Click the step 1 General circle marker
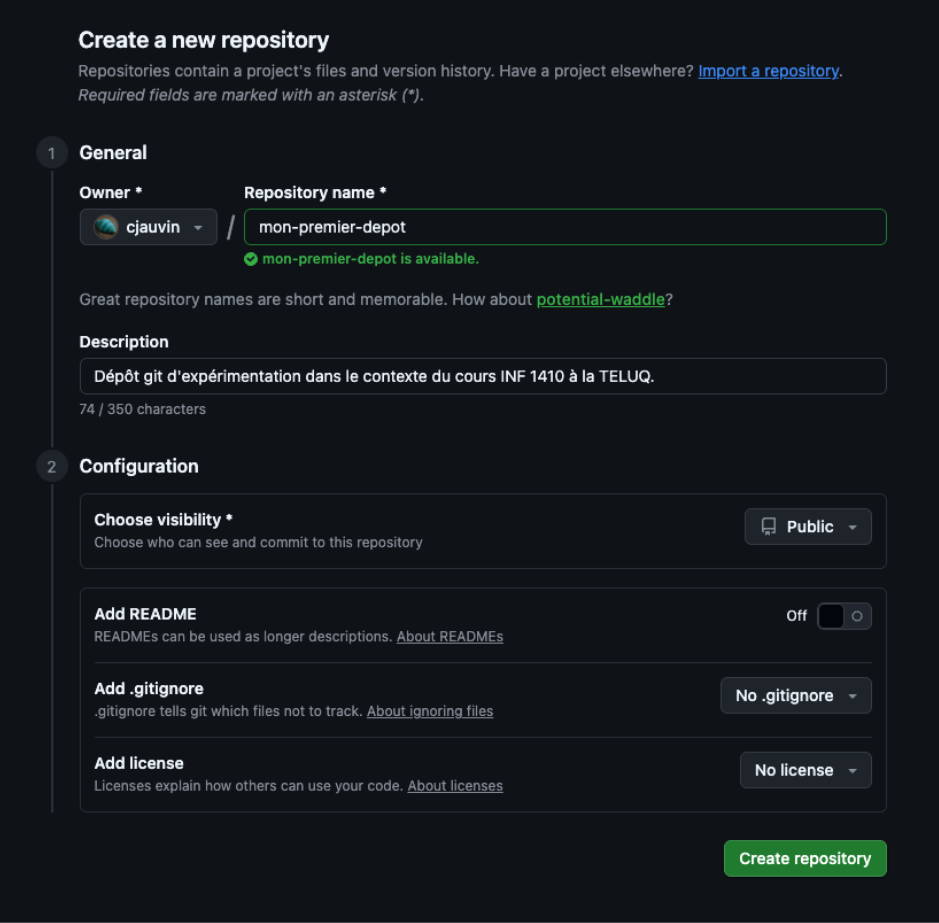 (51, 153)
